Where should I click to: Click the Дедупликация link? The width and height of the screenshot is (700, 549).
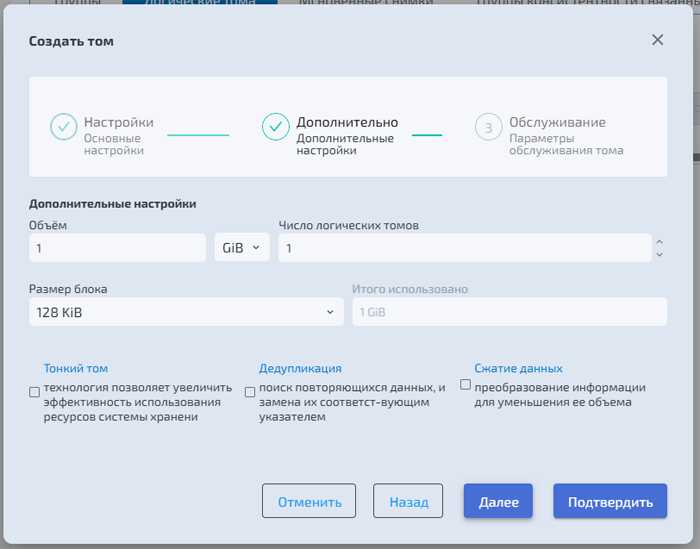click(x=300, y=368)
